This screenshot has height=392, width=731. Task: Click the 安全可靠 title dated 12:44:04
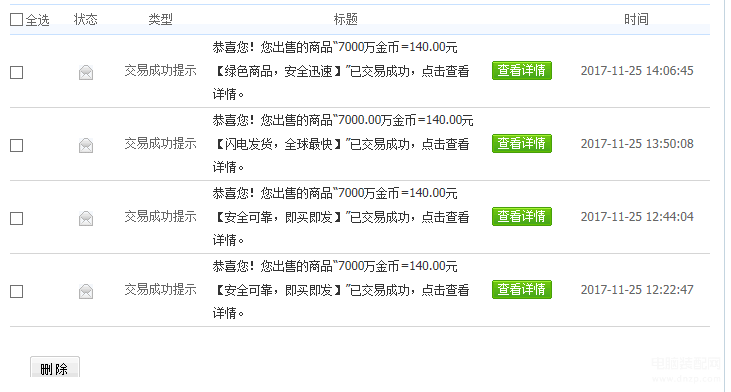(341, 217)
